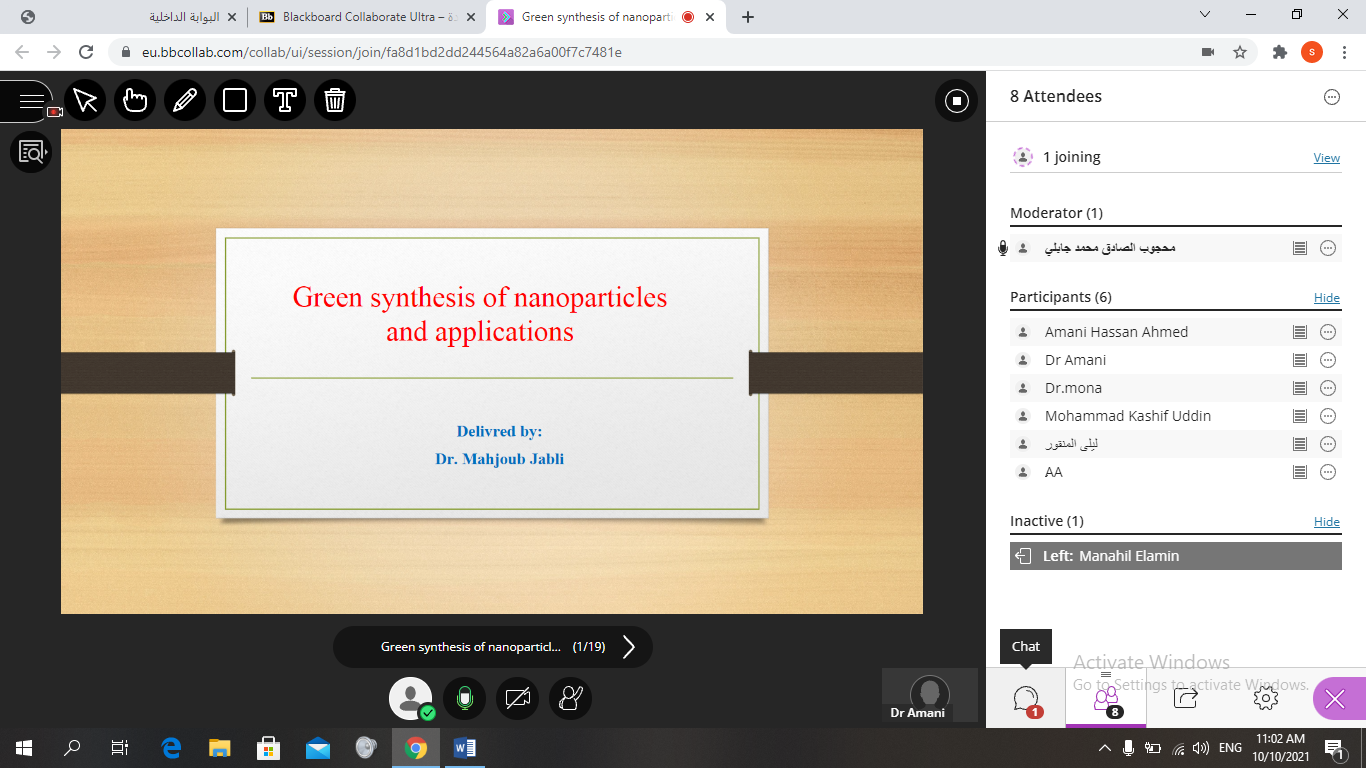Select the shapes rectangle tool
Viewport: 1366px width, 768px height.
click(x=235, y=100)
